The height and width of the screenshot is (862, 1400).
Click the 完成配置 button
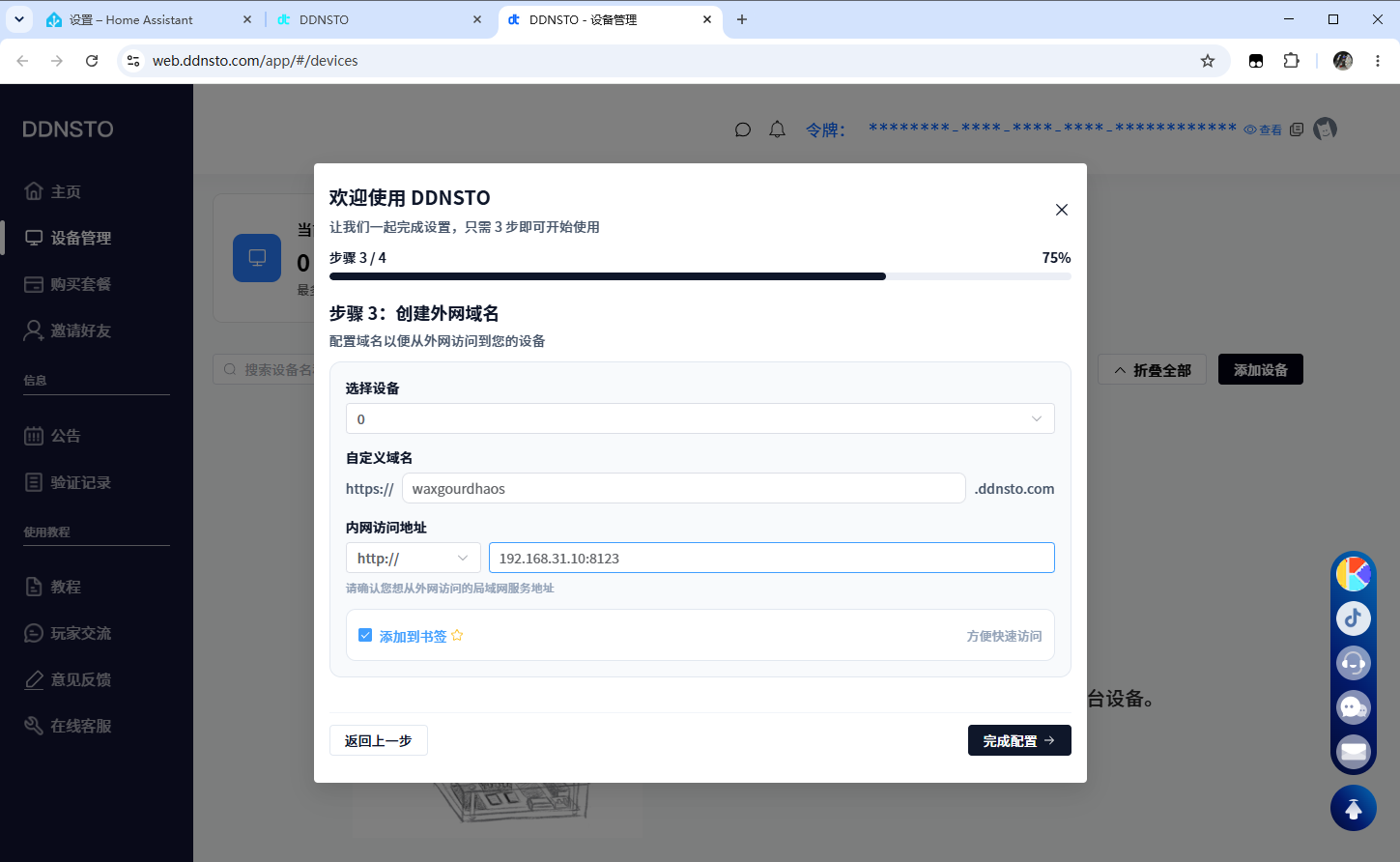pos(1019,740)
